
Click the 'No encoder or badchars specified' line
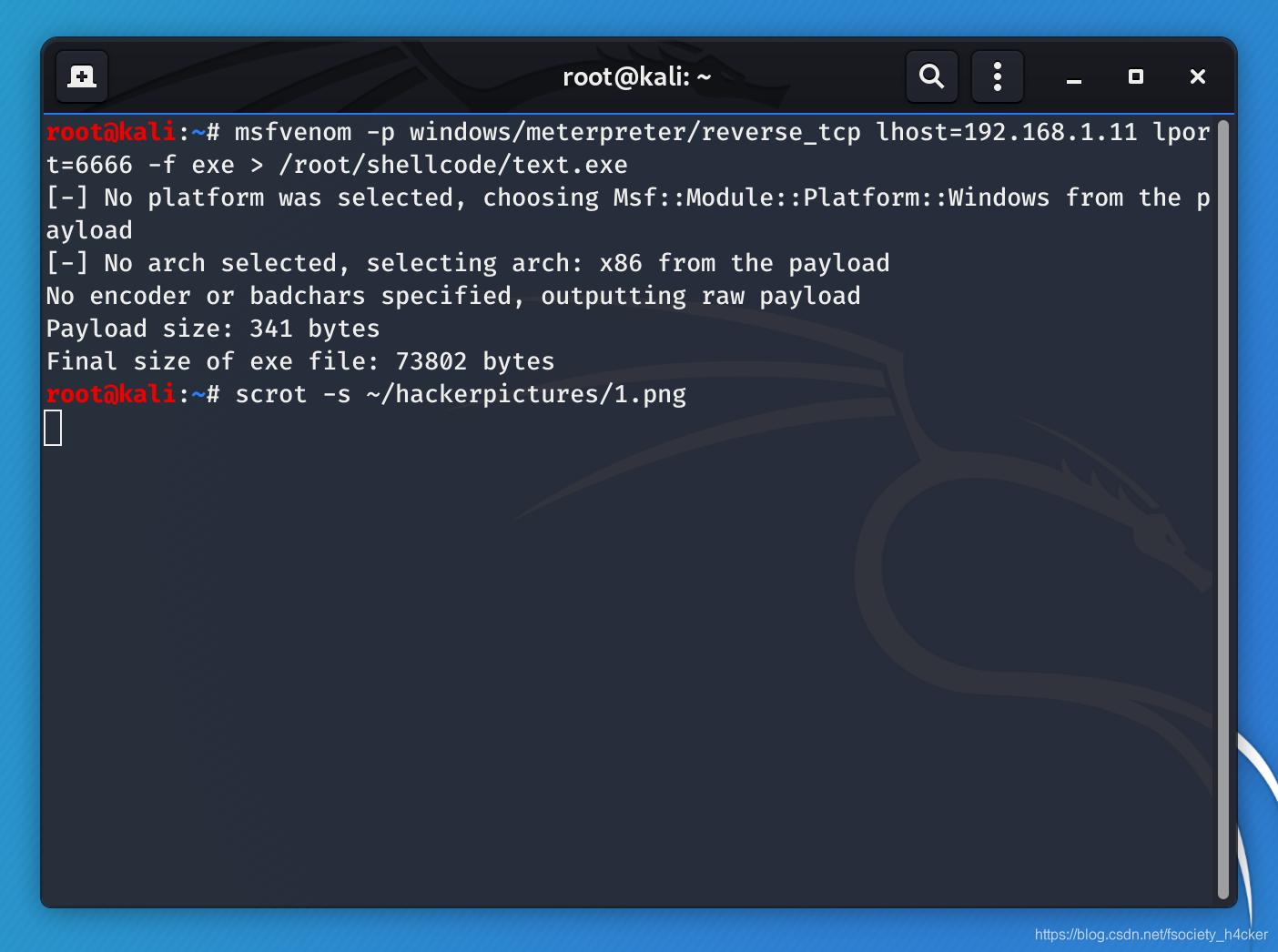click(453, 296)
